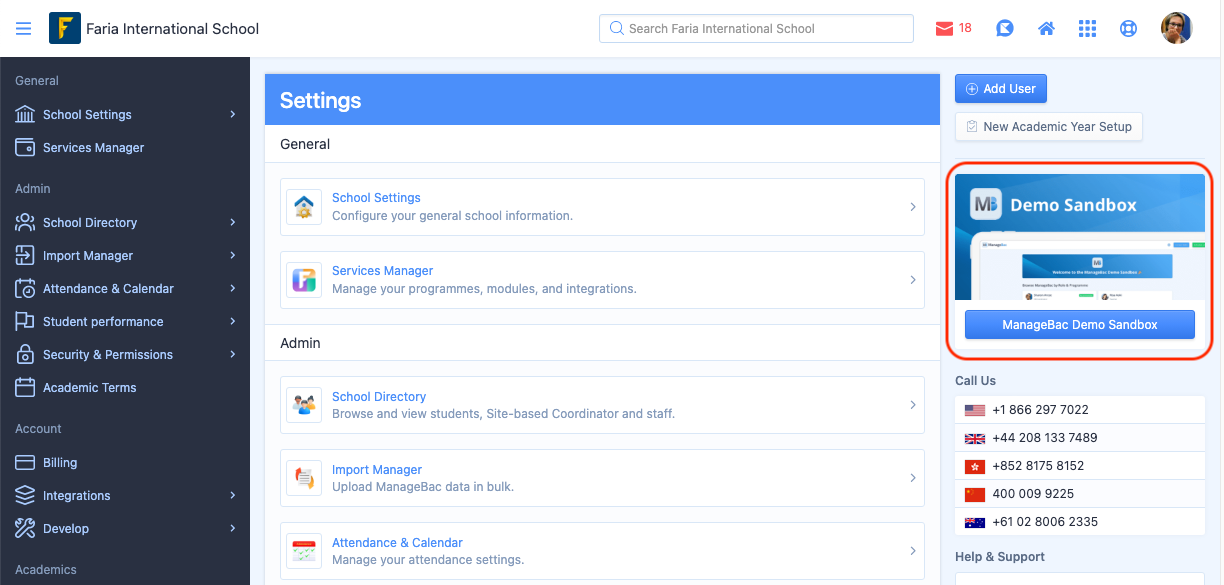Click chevron on Services Manager card

click(x=913, y=280)
